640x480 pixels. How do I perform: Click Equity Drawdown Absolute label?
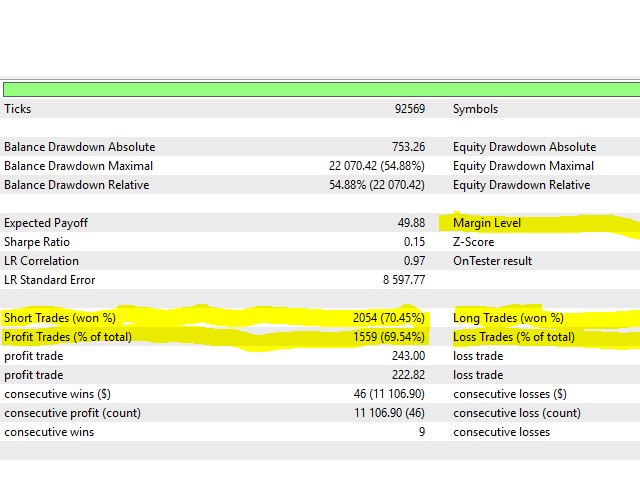click(x=524, y=147)
